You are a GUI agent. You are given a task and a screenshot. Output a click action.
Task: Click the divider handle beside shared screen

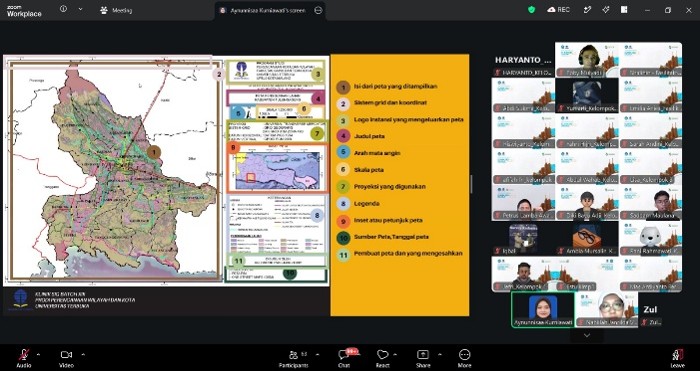[x=471, y=184]
